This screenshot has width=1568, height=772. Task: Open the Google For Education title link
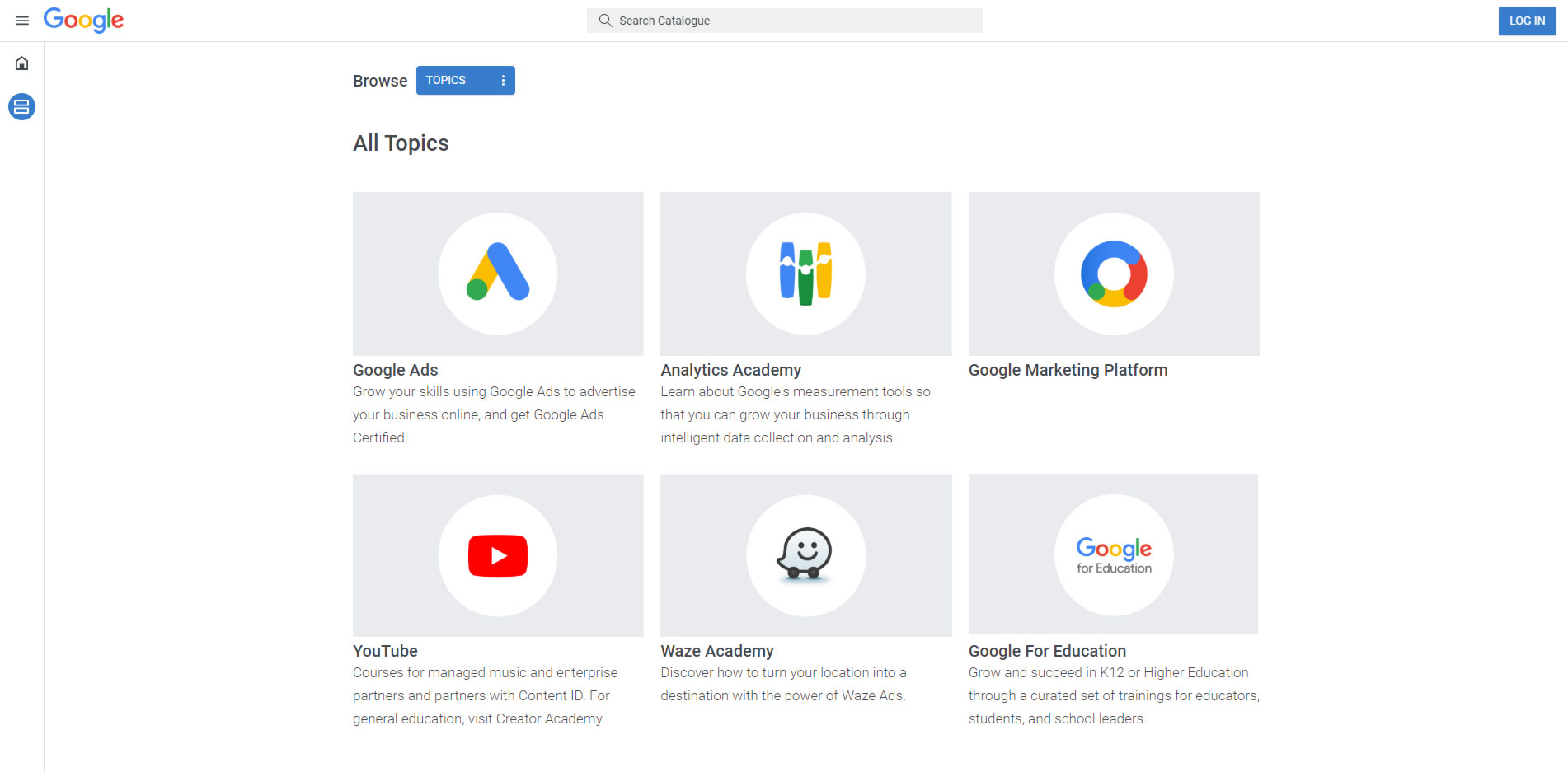[1047, 651]
